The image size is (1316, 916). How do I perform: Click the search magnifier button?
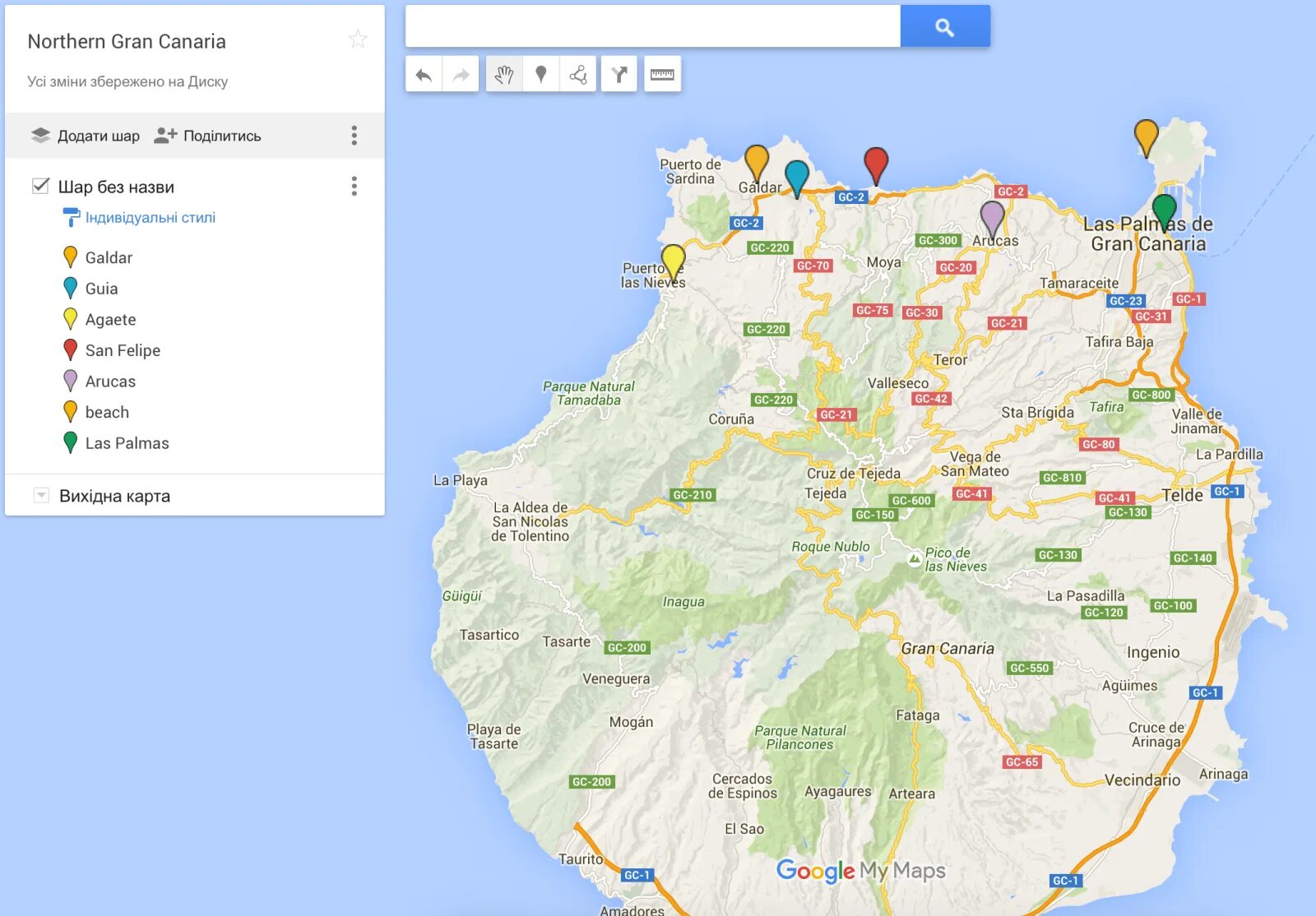pyautogui.click(x=945, y=26)
